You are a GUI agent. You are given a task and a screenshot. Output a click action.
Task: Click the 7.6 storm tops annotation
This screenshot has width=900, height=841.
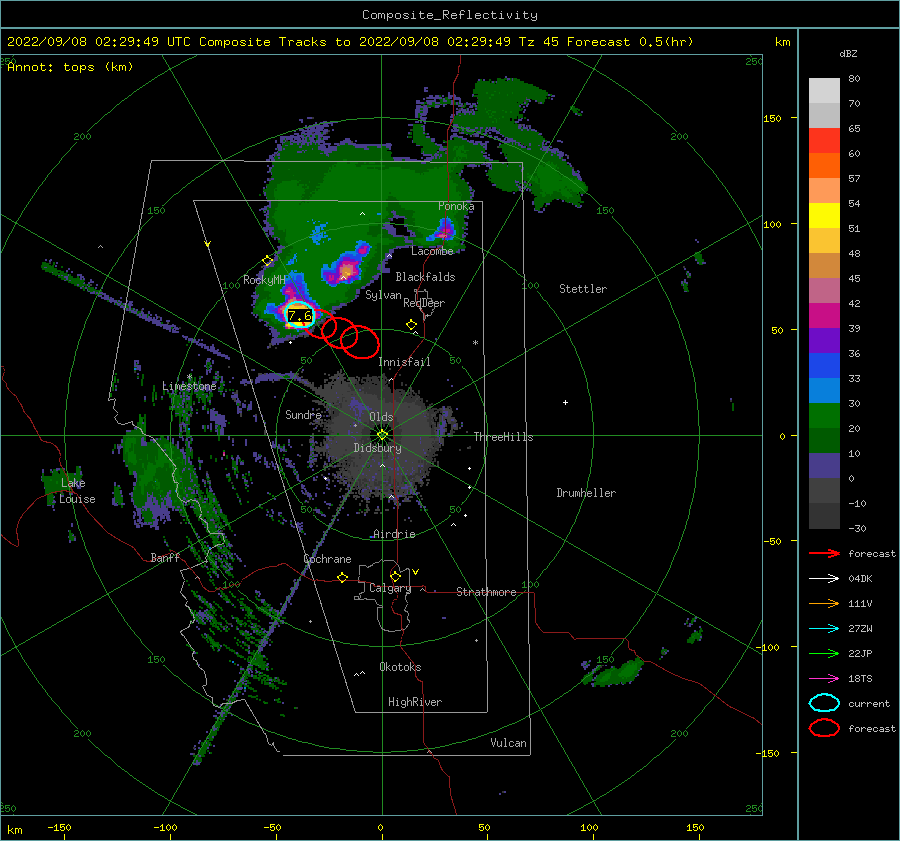[300, 315]
